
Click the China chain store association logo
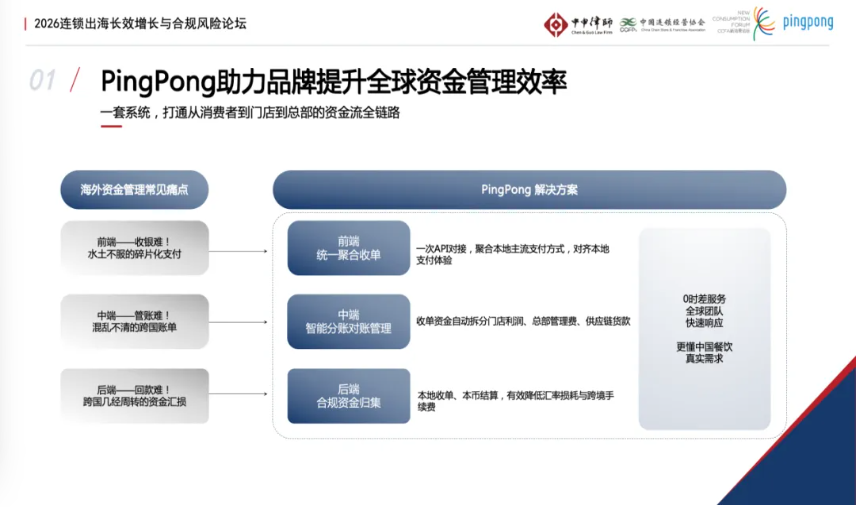[x=662, y=25]
